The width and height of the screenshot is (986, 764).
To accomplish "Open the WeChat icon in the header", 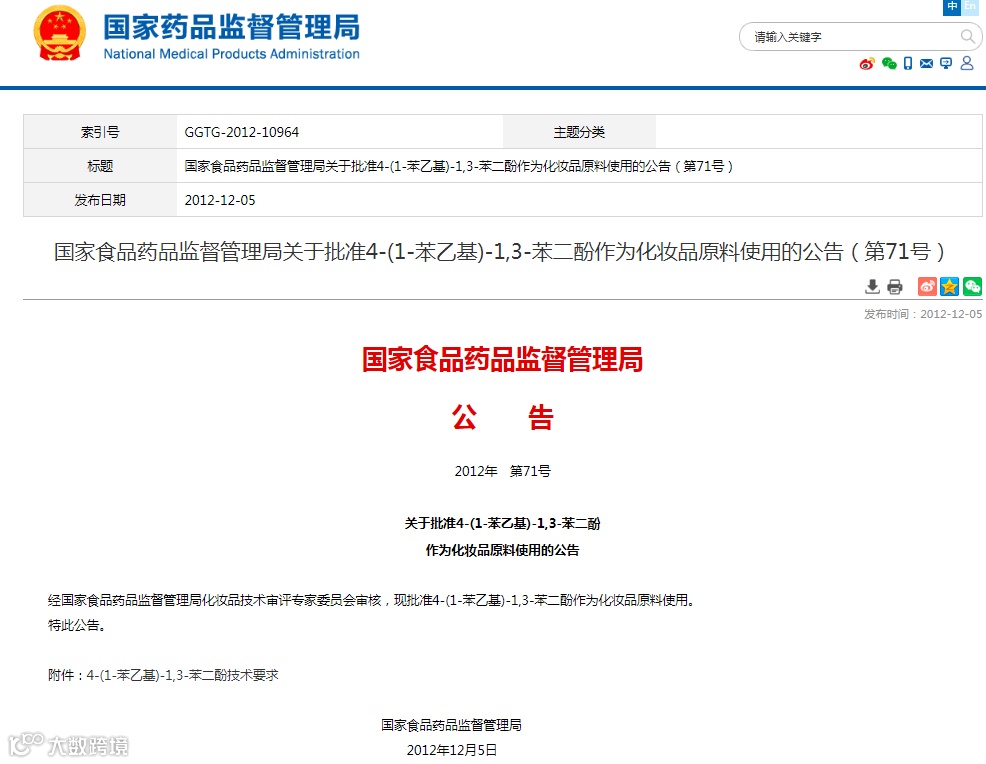I will pos(889,63).
